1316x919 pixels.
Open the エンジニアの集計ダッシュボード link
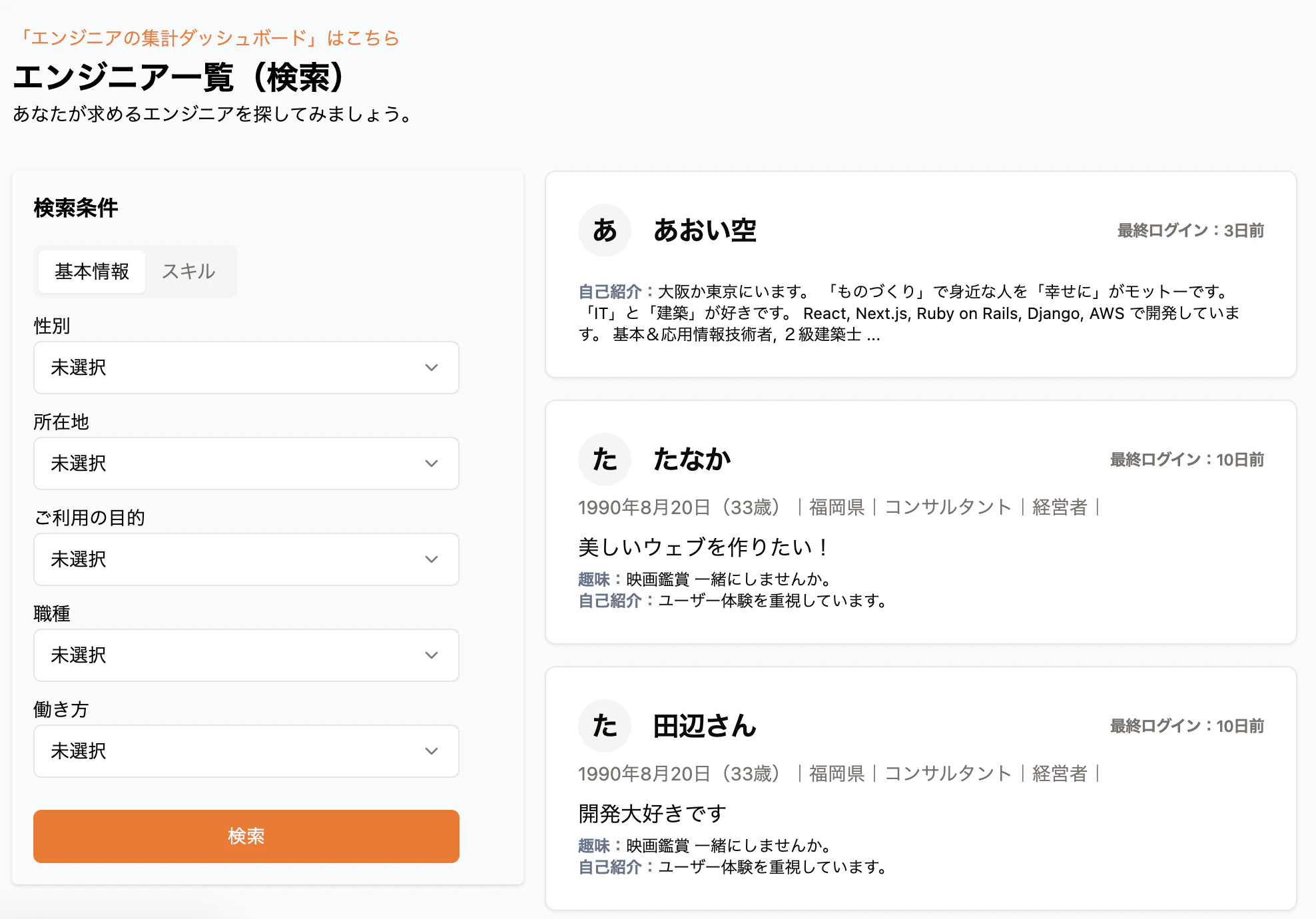tap(206, 38)
